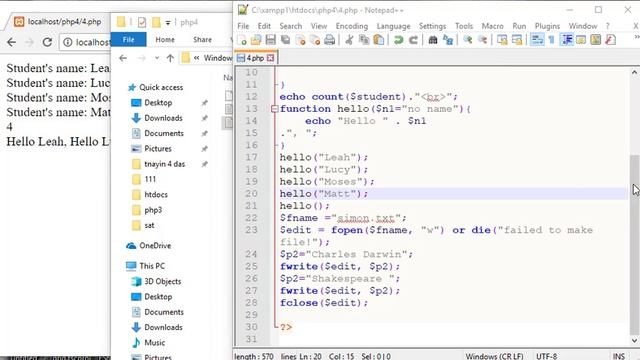
Task: Reload the browser page
Action: click(47, 42)
